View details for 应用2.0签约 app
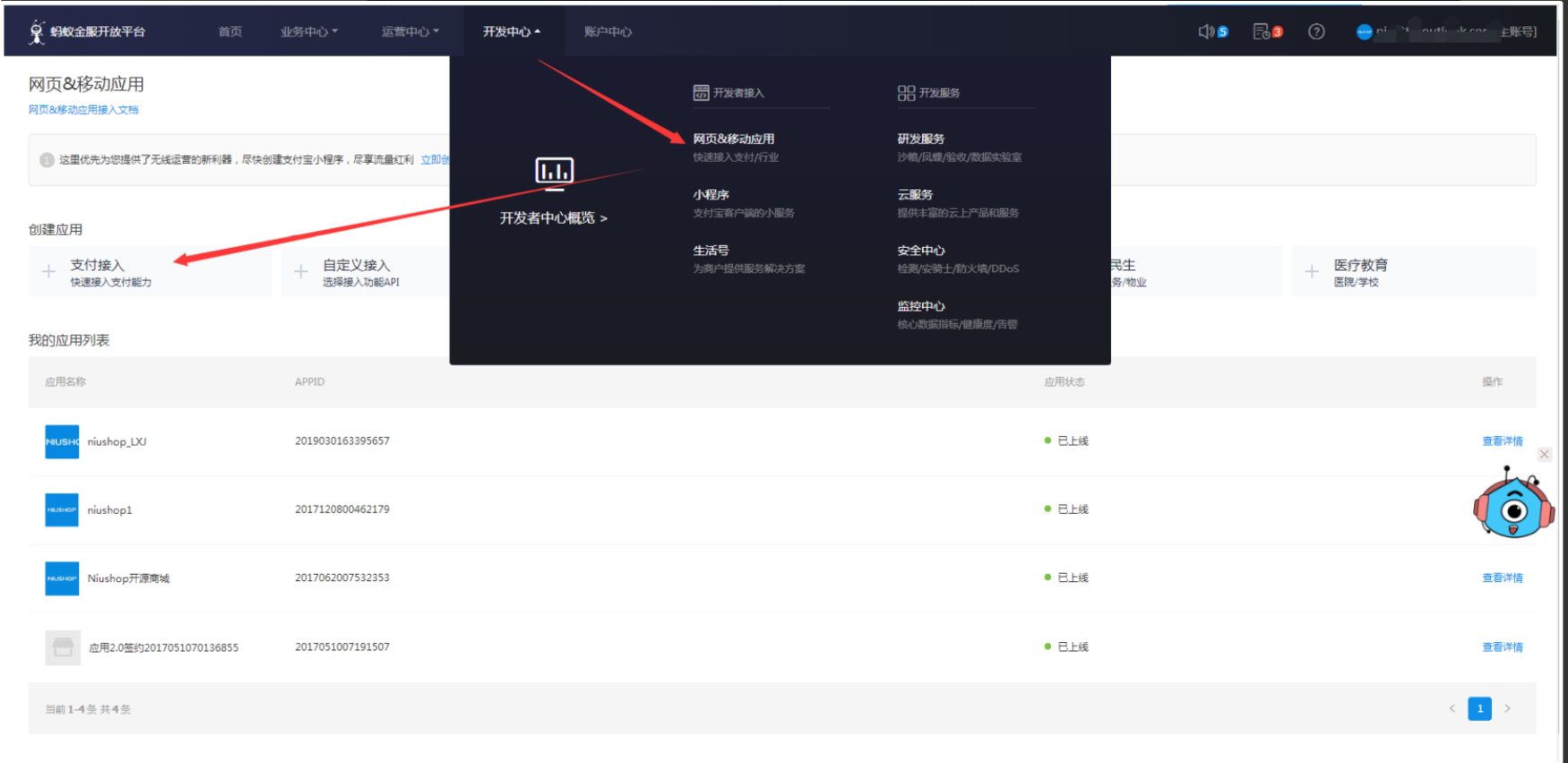 pyautogui.click(x=1503, y=647)
